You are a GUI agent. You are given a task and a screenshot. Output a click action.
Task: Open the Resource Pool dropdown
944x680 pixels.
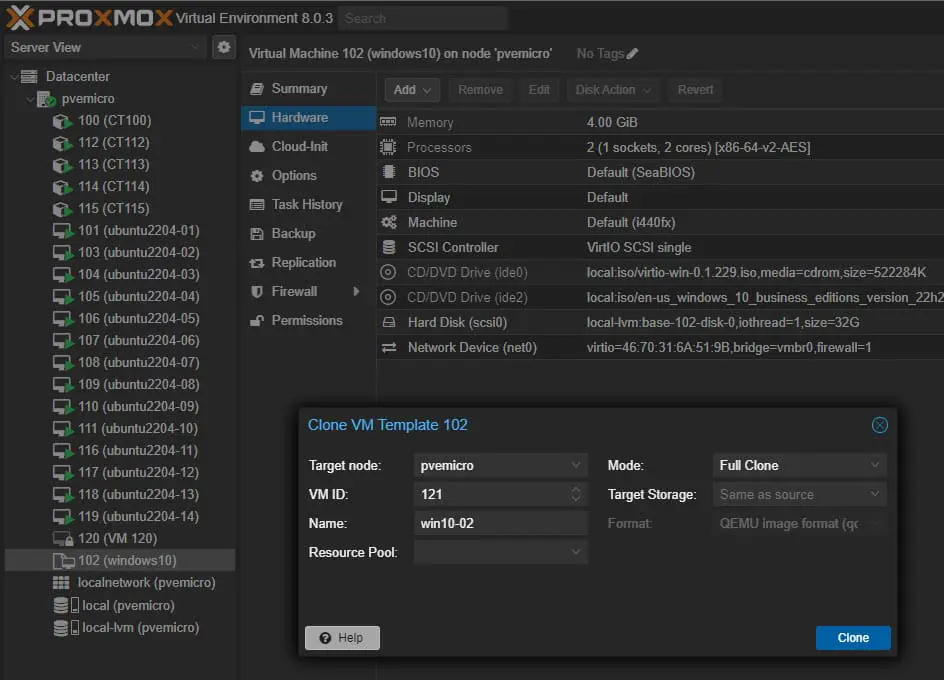(x=576, y=552)
